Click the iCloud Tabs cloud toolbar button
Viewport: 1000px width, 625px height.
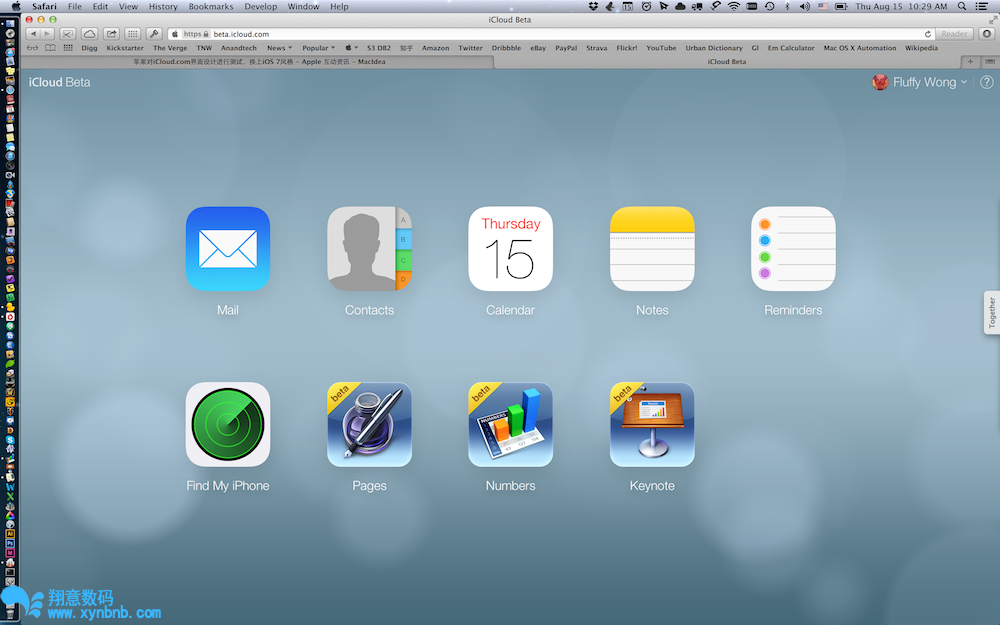tap(89, 34)
